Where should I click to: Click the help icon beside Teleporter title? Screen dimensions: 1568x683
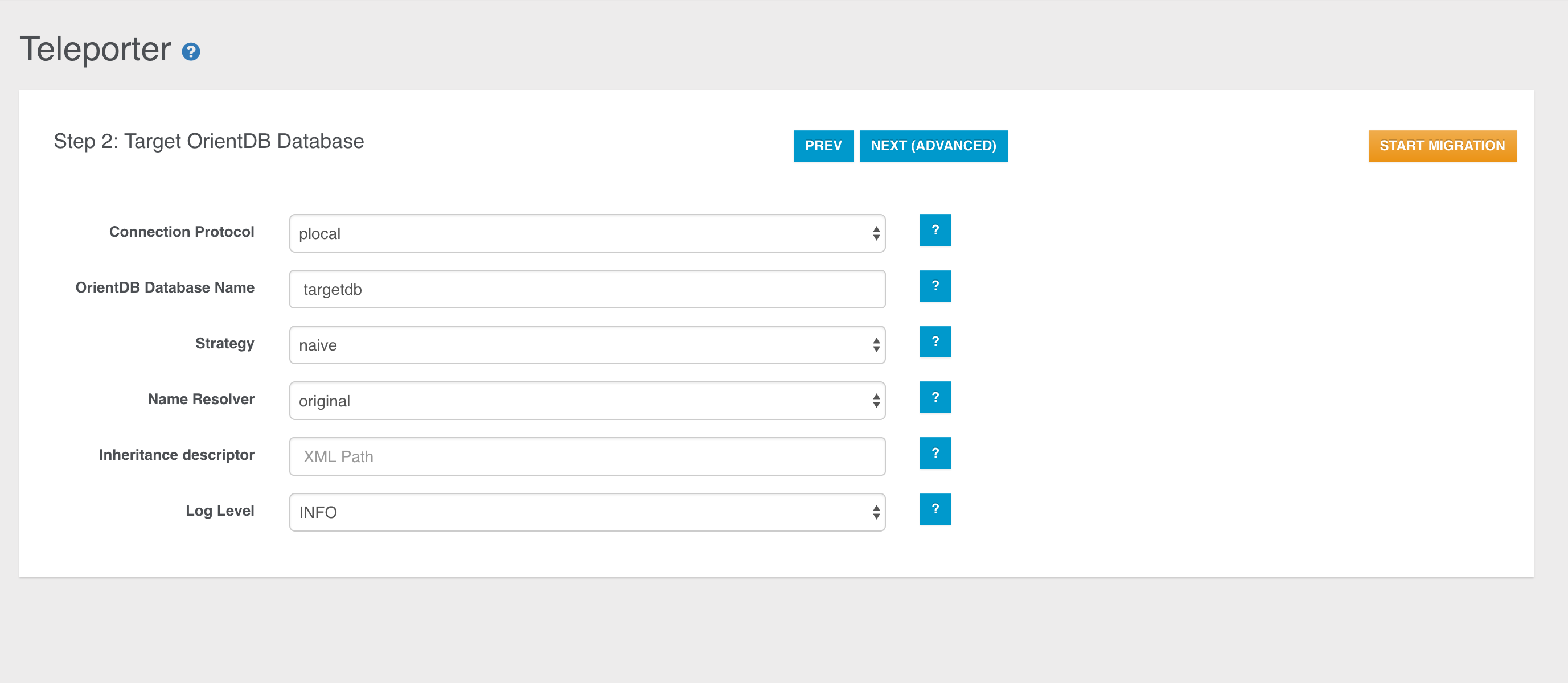point(191,52)
